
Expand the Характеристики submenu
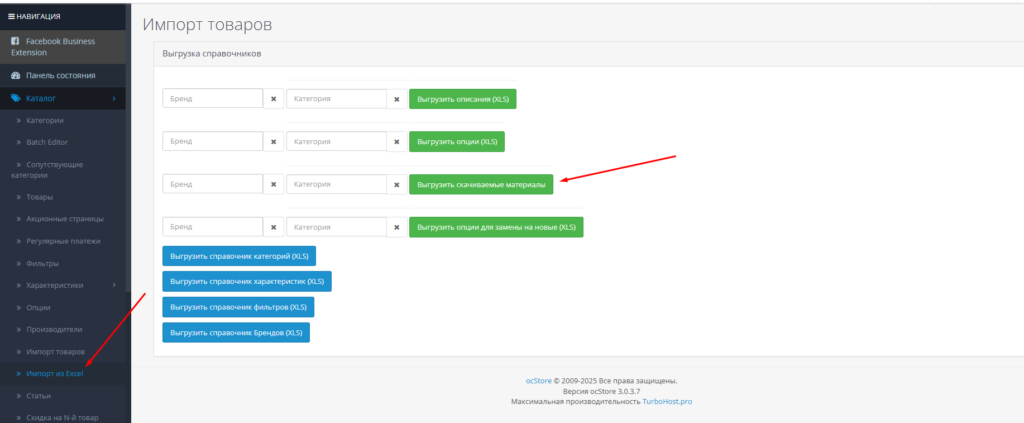point(114,285)
